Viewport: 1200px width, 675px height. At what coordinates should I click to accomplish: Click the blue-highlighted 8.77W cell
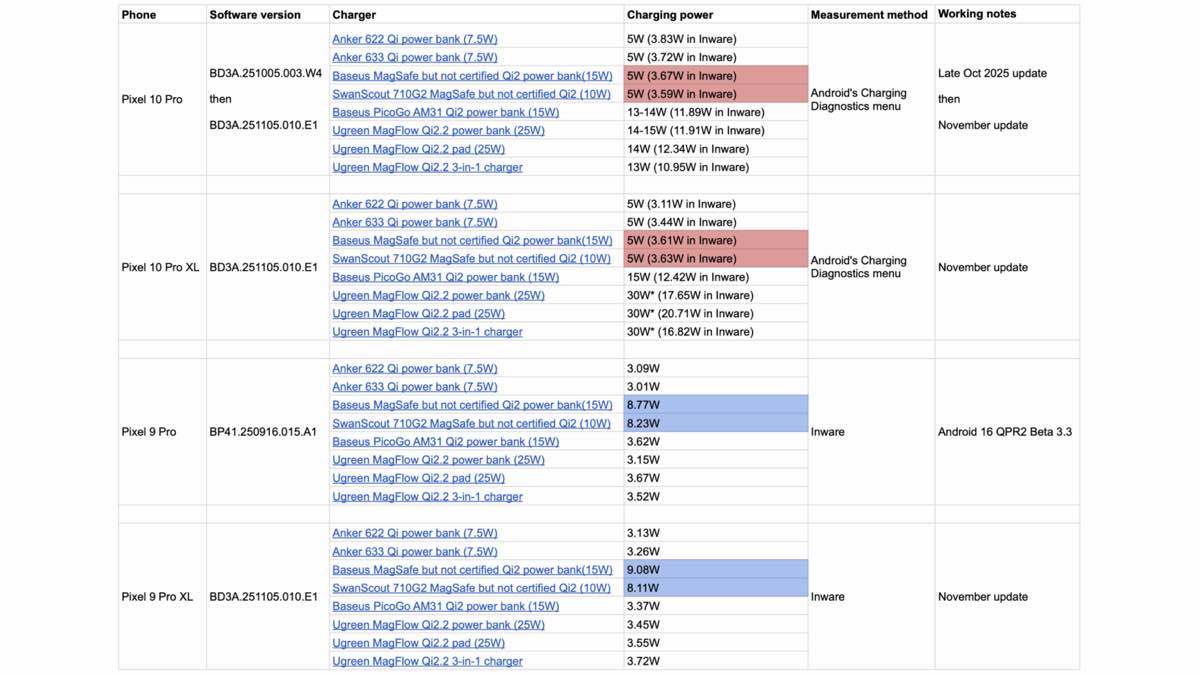715,405
